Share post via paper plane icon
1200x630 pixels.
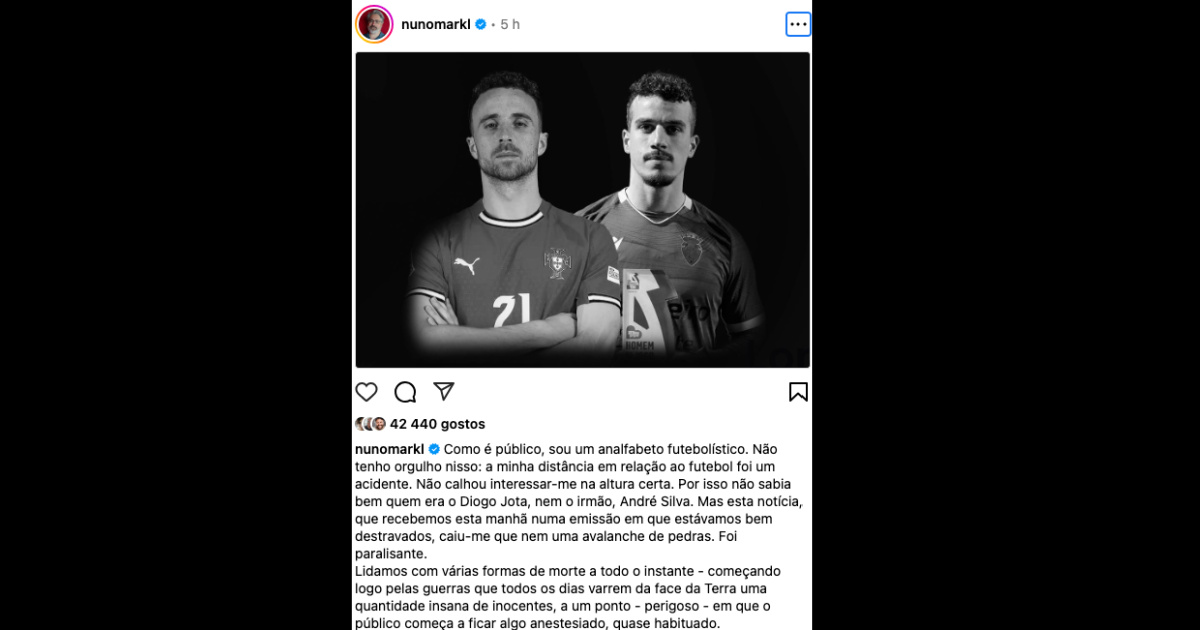[x=444, y=391]
